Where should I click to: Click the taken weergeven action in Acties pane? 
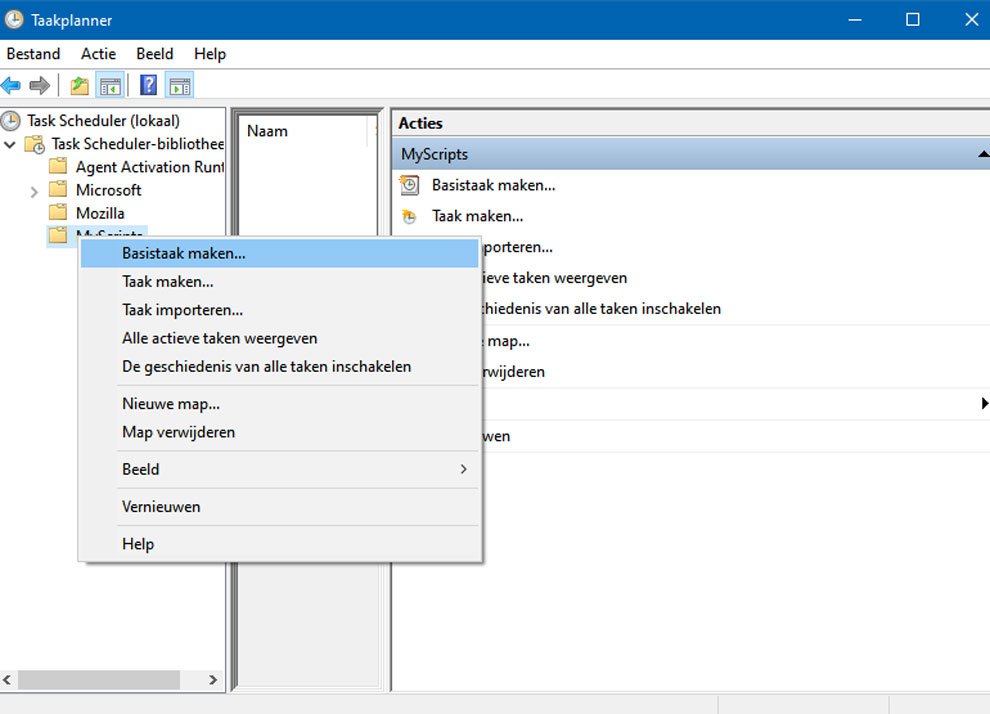pyautogui.click(x=555, y=278)
